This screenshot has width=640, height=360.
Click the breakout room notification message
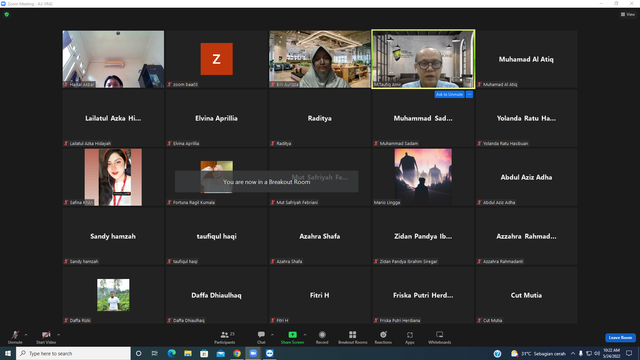coord(267,182)
